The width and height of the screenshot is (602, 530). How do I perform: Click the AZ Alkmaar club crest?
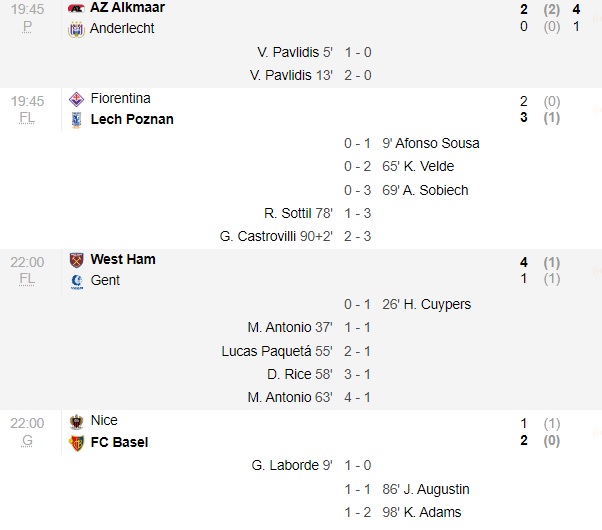[x=76, y=8]
